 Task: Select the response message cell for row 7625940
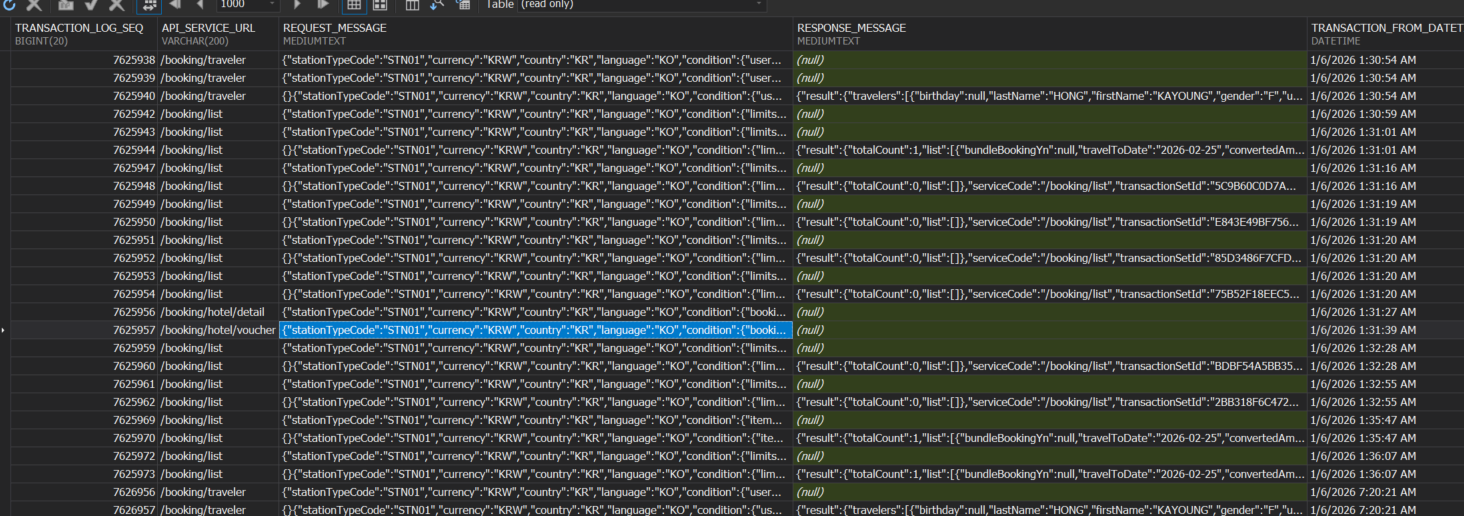[1050, 96]
